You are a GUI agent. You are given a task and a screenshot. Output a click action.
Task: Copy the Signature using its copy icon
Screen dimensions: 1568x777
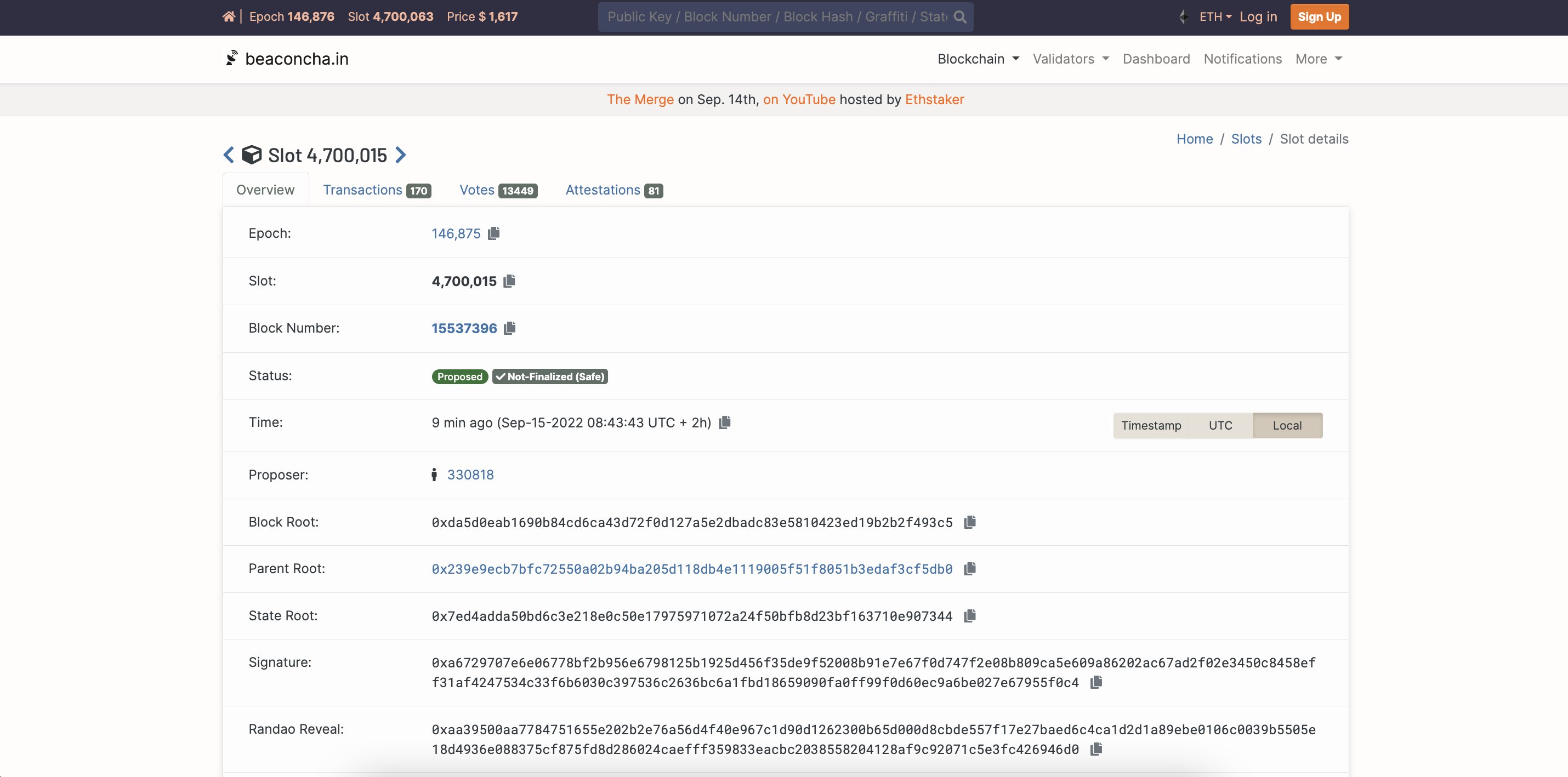1097,682
